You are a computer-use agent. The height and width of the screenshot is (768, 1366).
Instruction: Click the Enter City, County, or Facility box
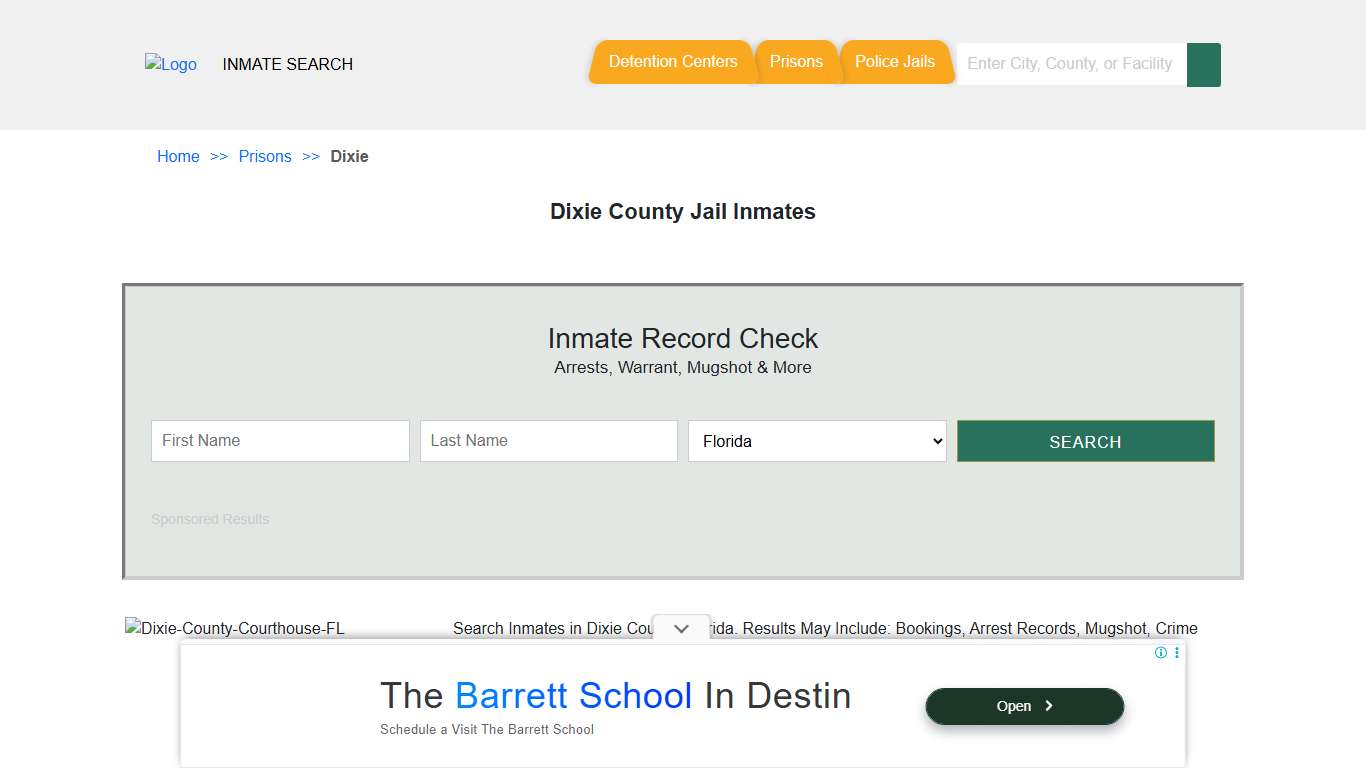click(x=1068, y=64)
